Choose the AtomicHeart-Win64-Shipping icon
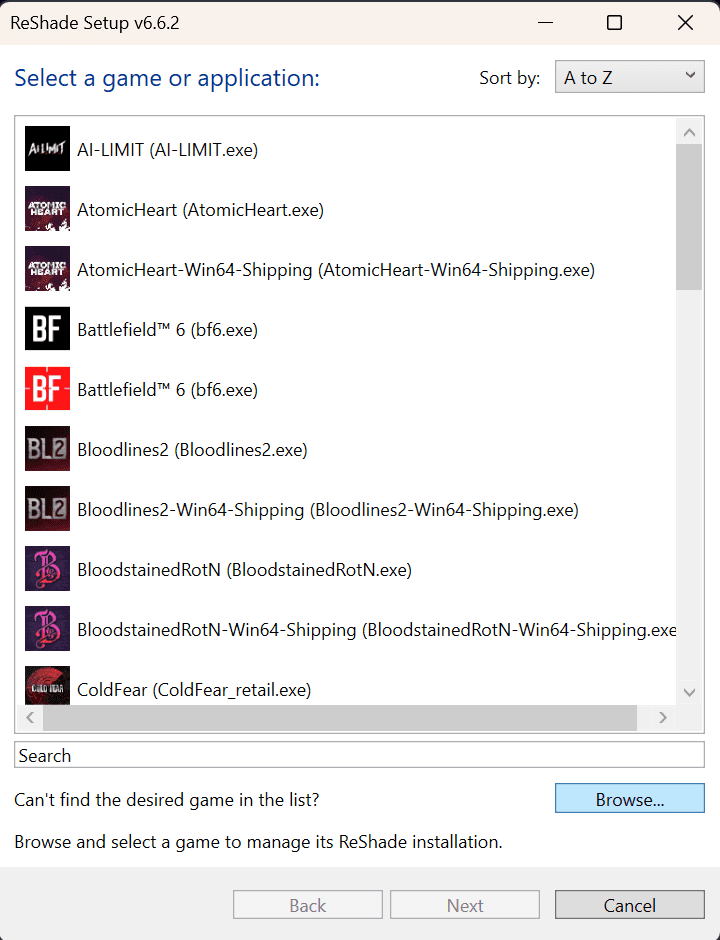The width and height of the screenshot is (720, 940). tap(47, 269)
